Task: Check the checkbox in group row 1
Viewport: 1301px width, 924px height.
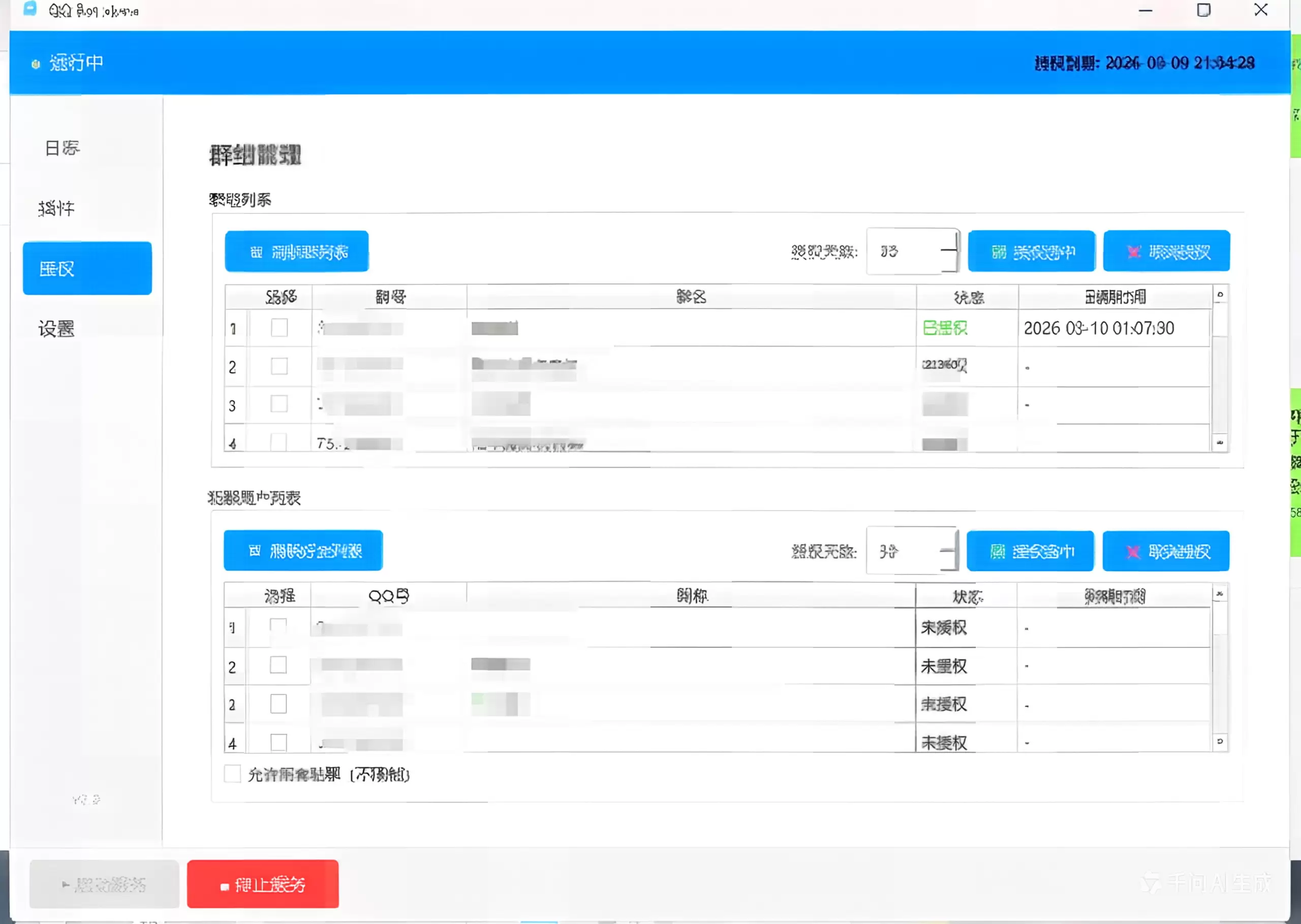Action: 278,328
